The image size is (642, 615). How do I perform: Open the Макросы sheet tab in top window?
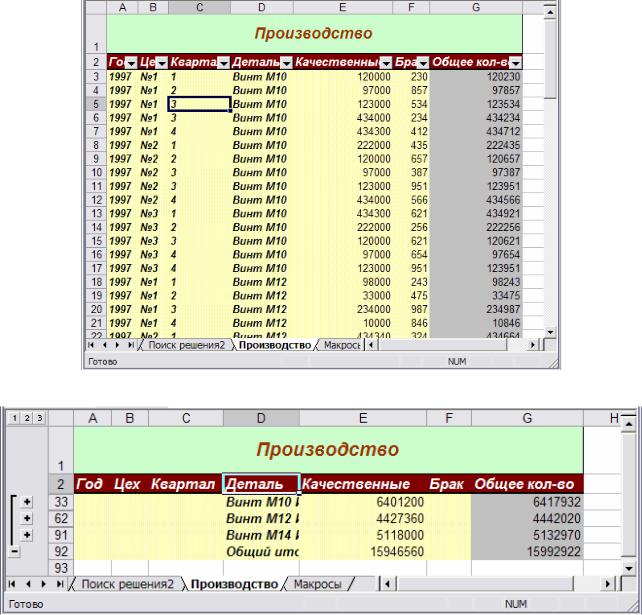tap(341, 345)
